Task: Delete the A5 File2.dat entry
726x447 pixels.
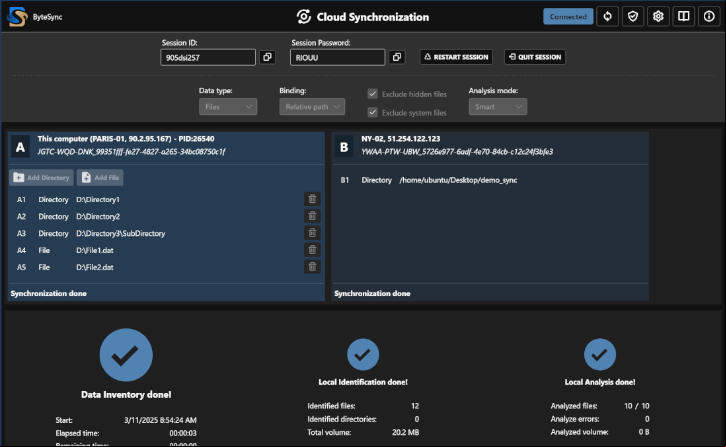Action: coord(313,267)
